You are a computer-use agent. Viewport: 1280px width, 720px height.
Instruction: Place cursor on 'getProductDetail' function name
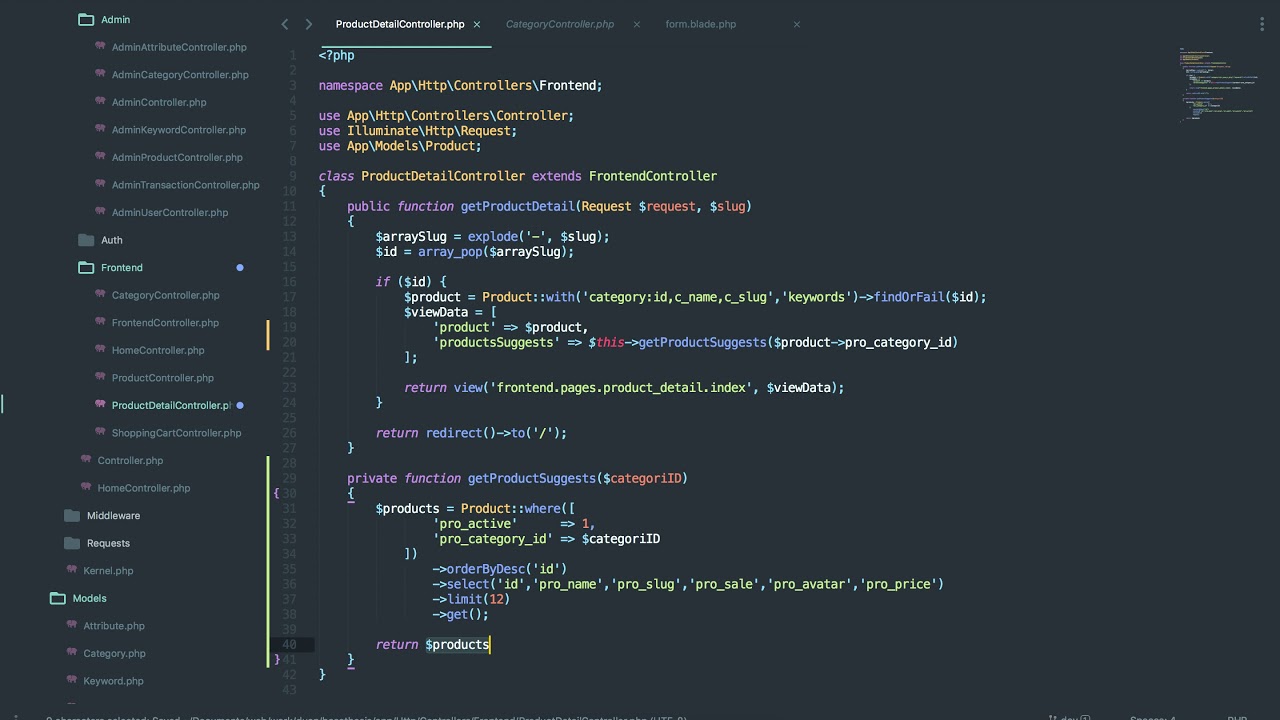[x=517, y=206]
